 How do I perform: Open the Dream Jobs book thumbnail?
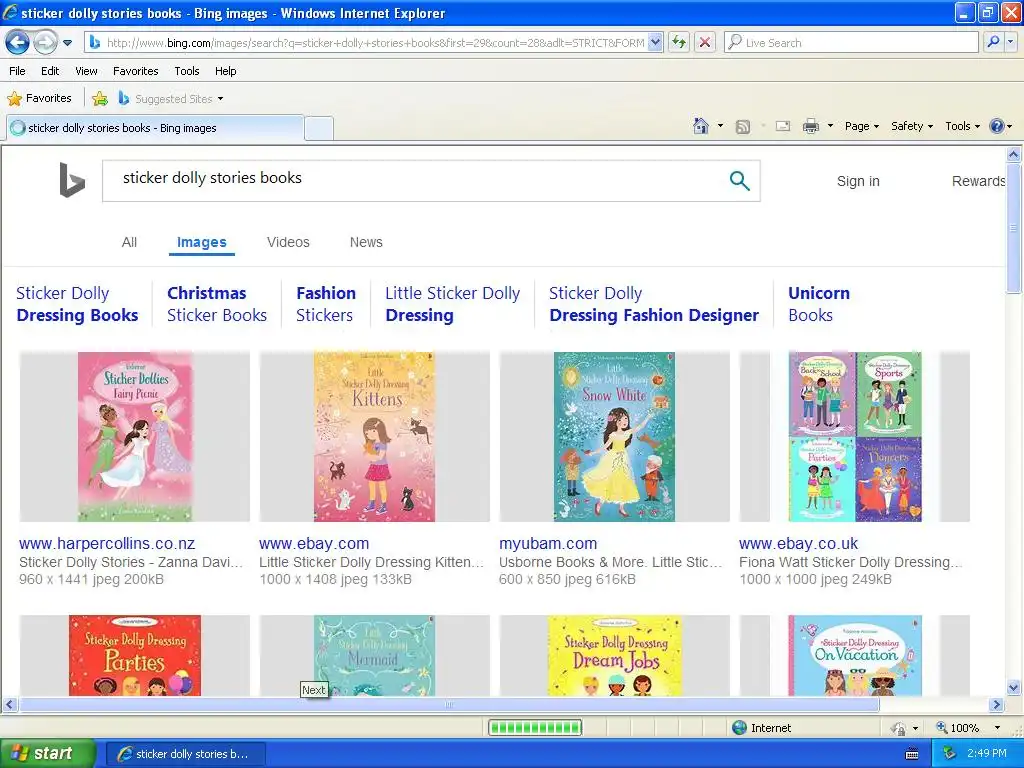coord(615,655)
